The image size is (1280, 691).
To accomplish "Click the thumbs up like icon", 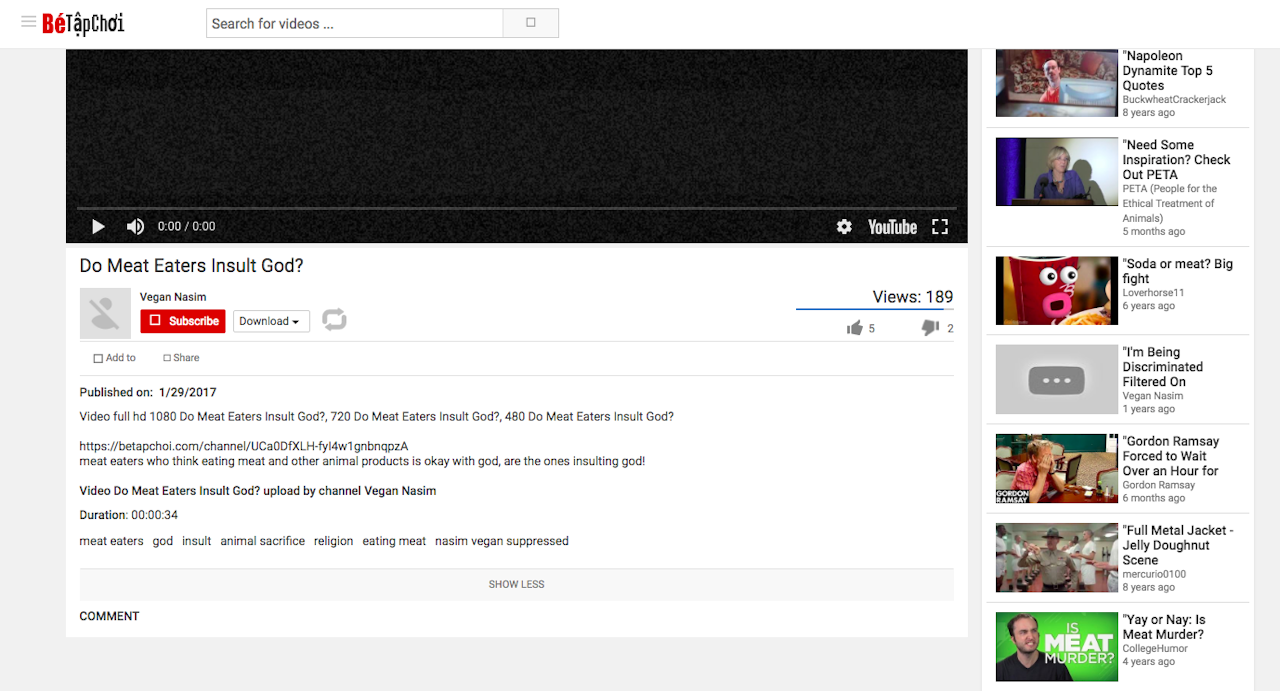I will tap(854, 328).
